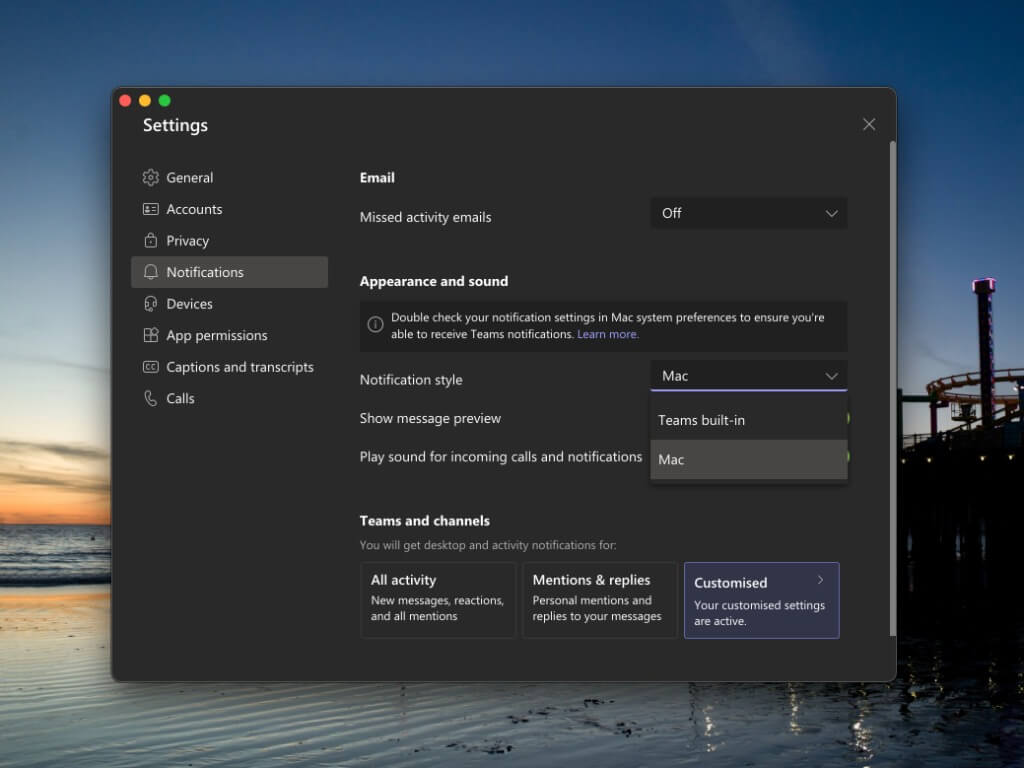Click the Captions and transcripts CC icon

click(151, 367)
